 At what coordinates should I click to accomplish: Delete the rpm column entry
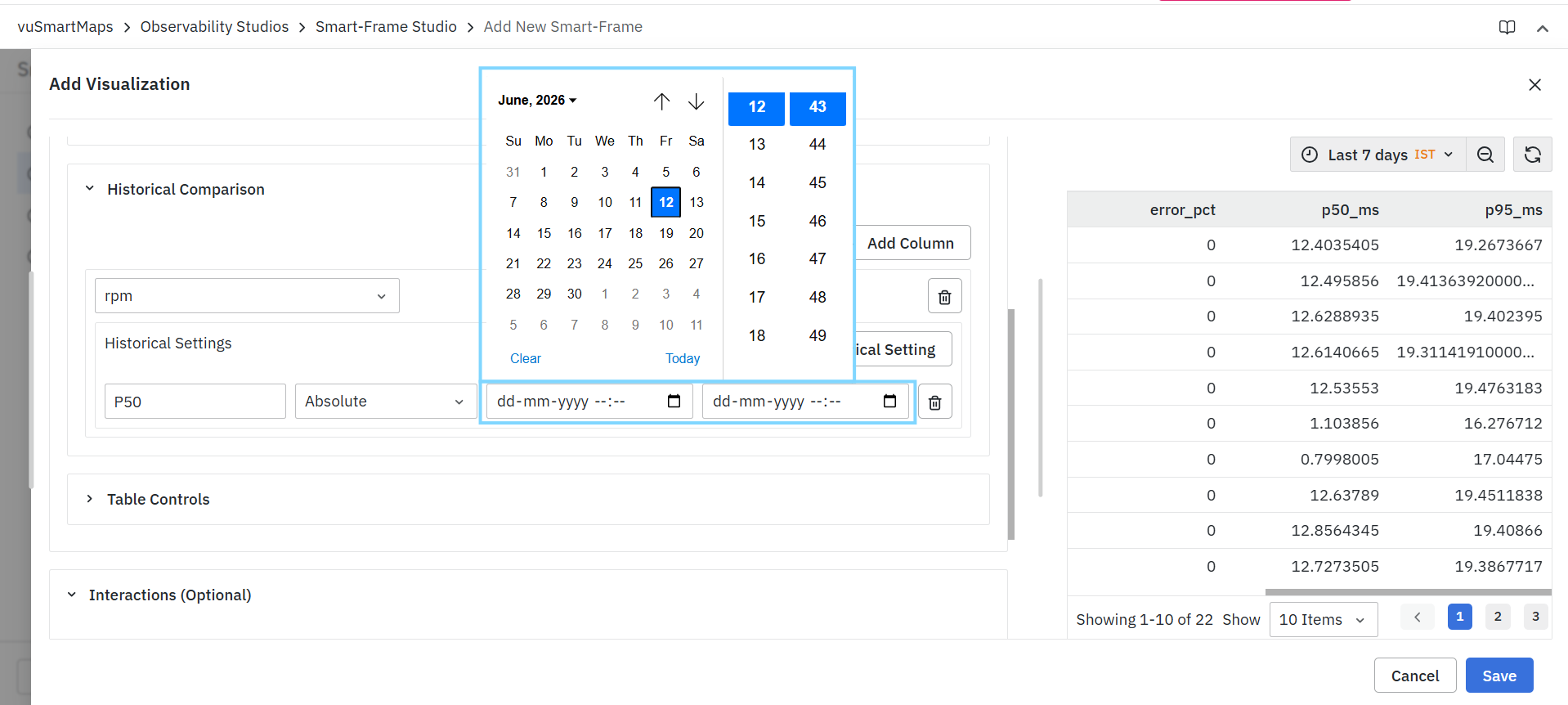pyautogui.click(x=945, y=296)
